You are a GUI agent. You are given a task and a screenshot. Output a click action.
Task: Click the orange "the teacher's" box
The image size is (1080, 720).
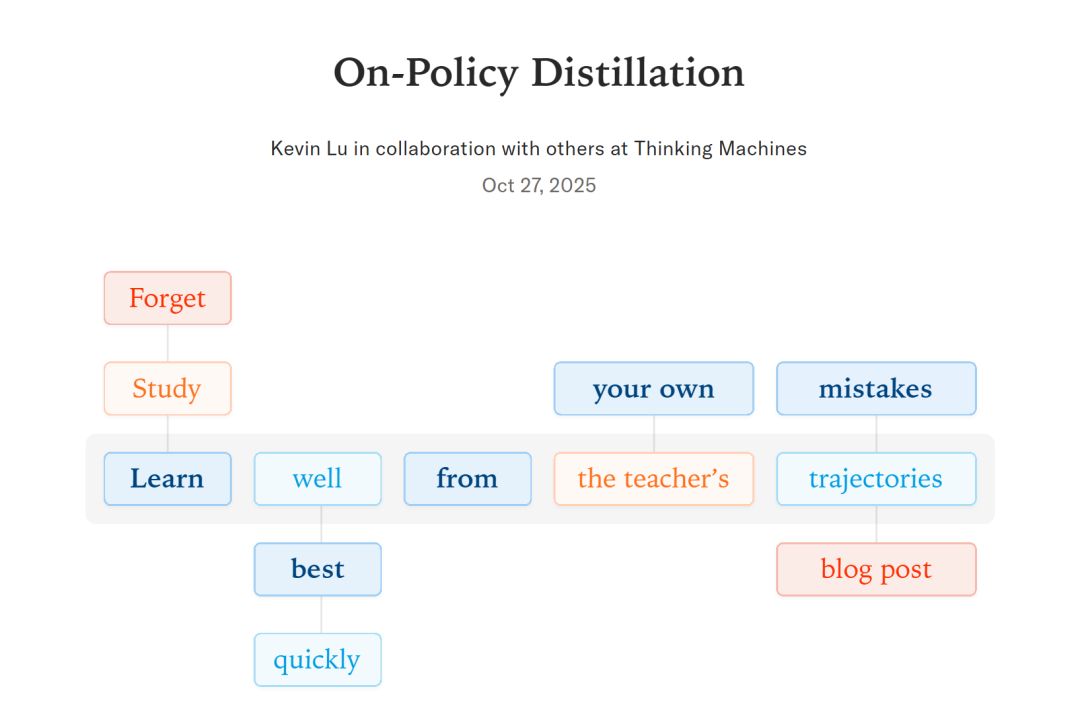tap(654, 479)
